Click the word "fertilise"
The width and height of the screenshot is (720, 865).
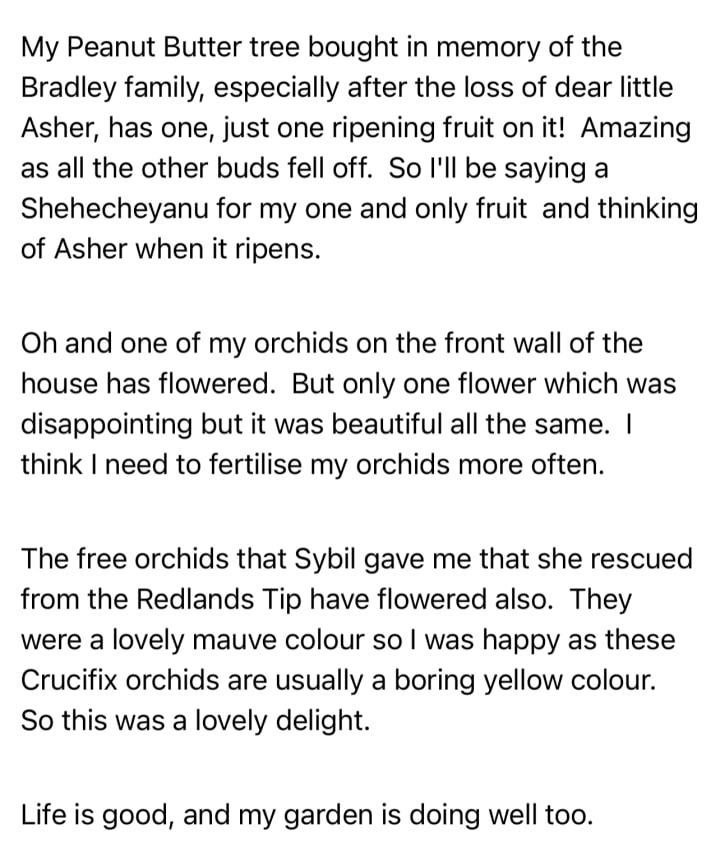256,464
